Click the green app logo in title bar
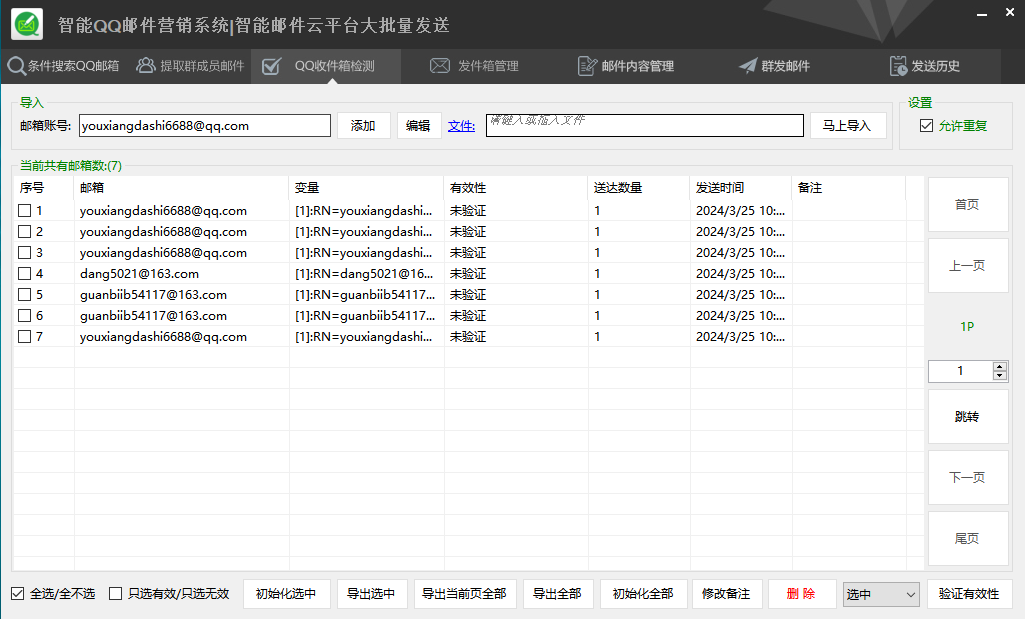The width and height of the screenshot is (1025, 619). click(x=27, y=25)
